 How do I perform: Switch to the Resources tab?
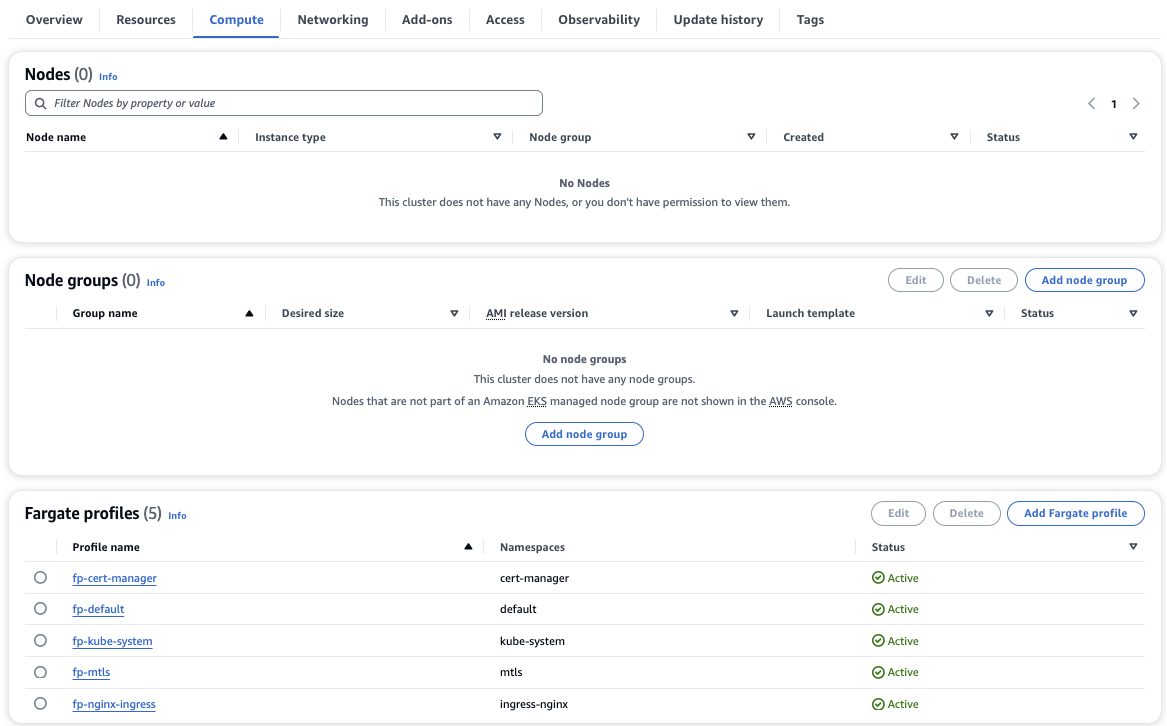coord(146,19)
